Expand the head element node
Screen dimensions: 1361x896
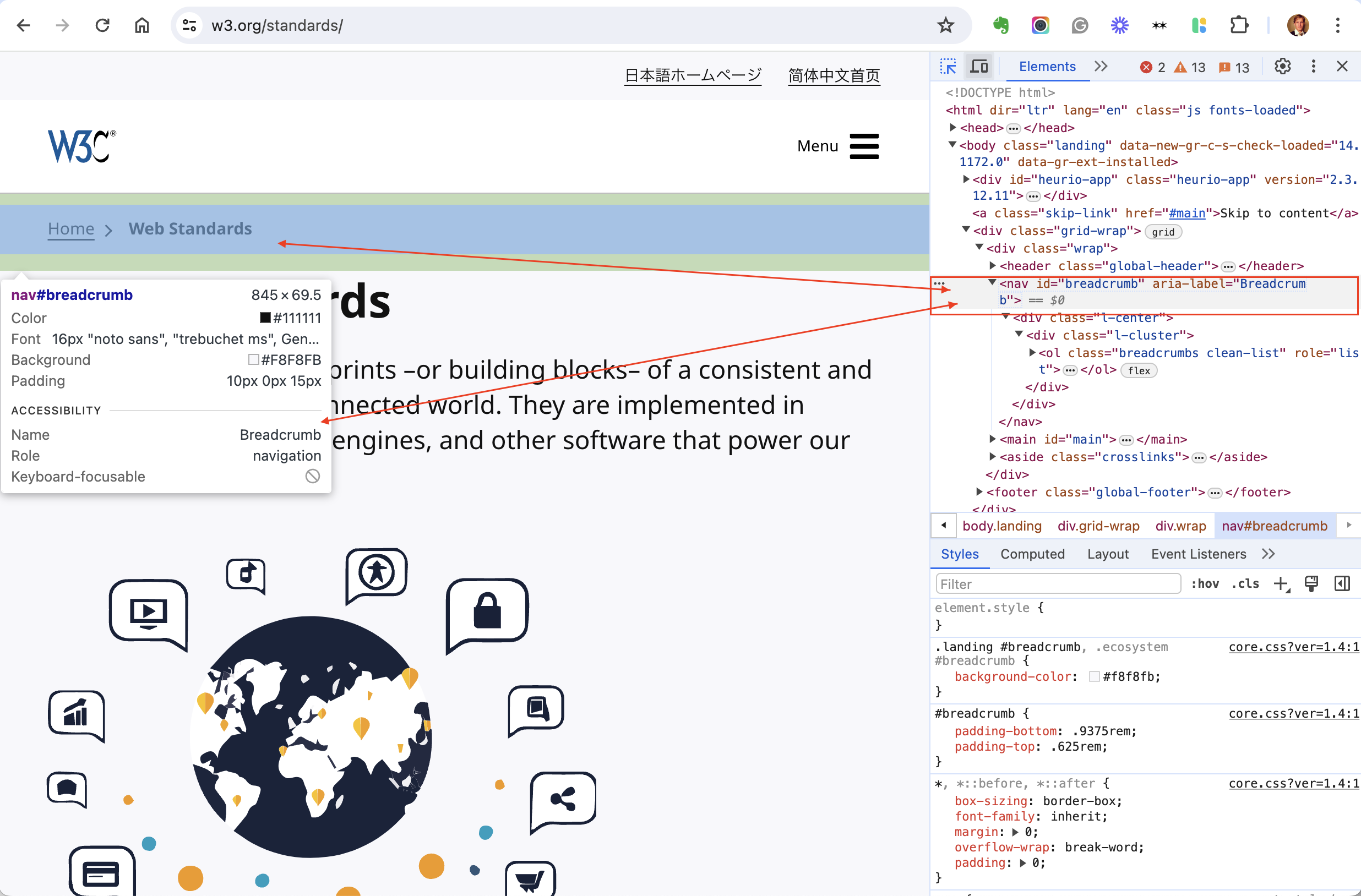[x=952, y=128]
